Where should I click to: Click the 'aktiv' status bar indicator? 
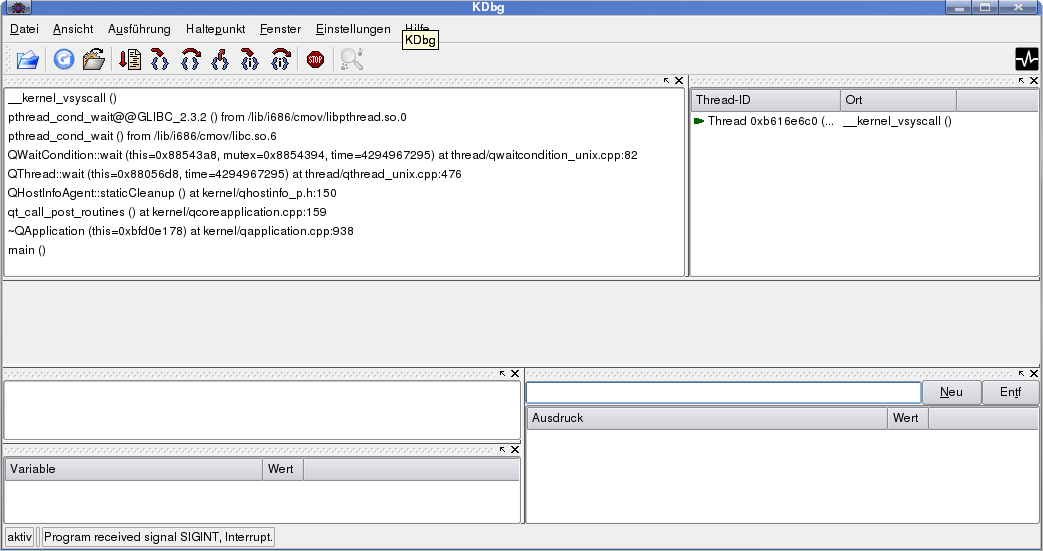(20, 537)
